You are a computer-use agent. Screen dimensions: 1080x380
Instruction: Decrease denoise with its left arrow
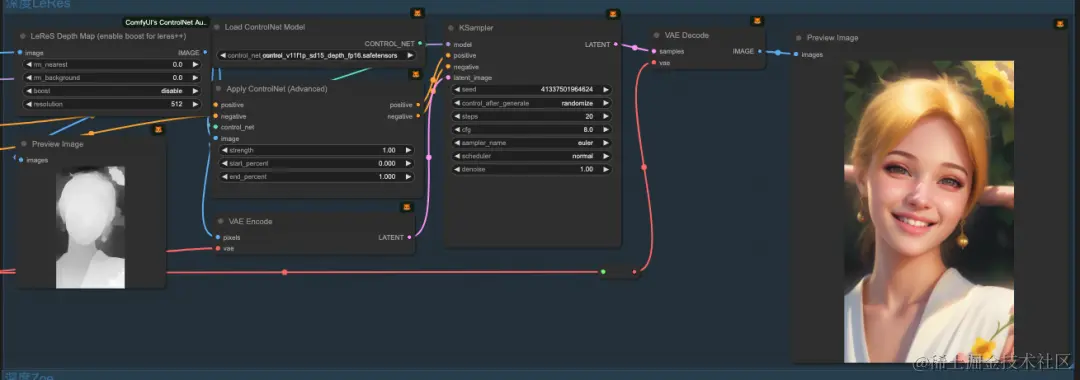point(457,169)
